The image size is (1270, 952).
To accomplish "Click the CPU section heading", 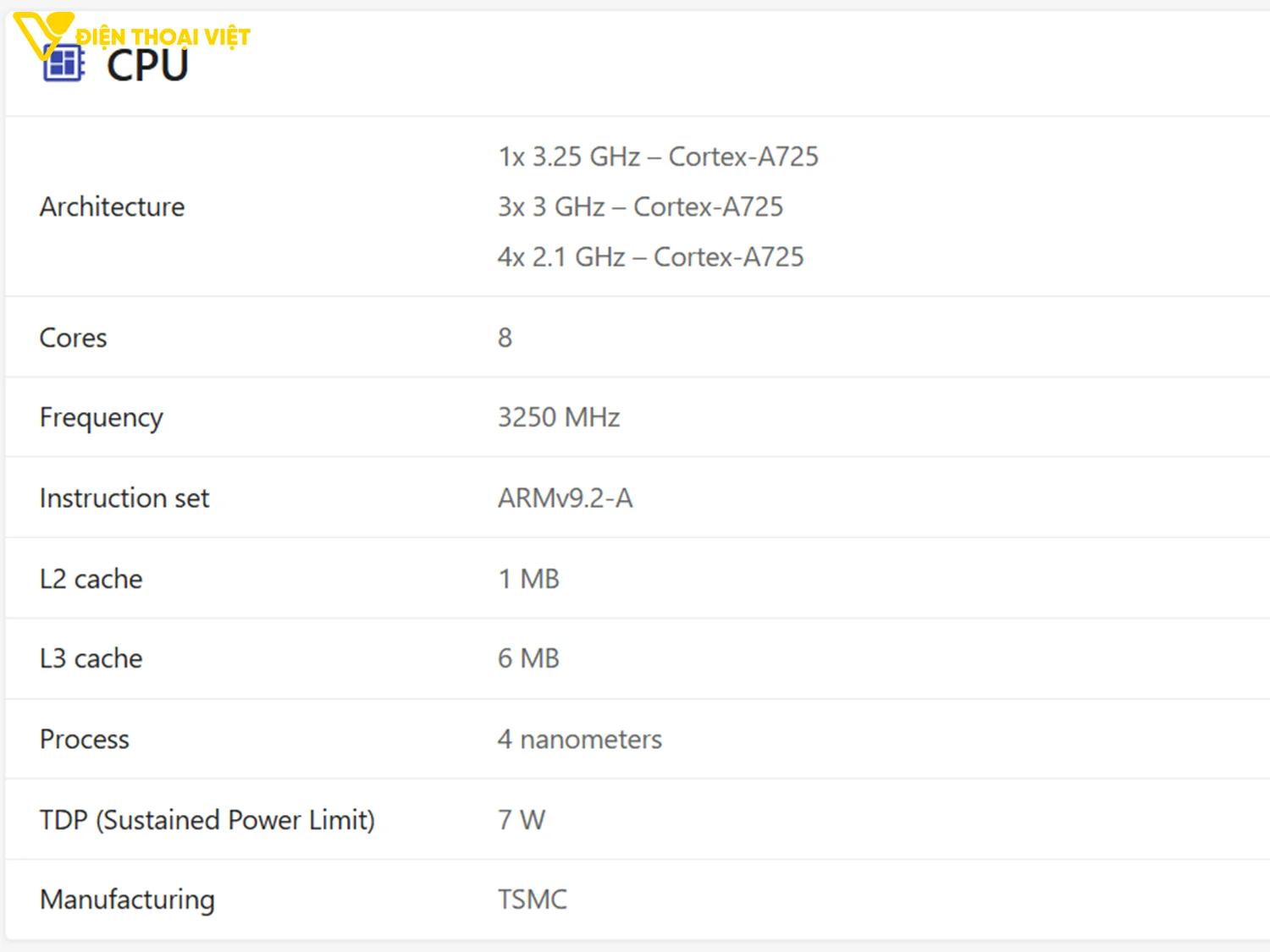I will tap(147, 67).
